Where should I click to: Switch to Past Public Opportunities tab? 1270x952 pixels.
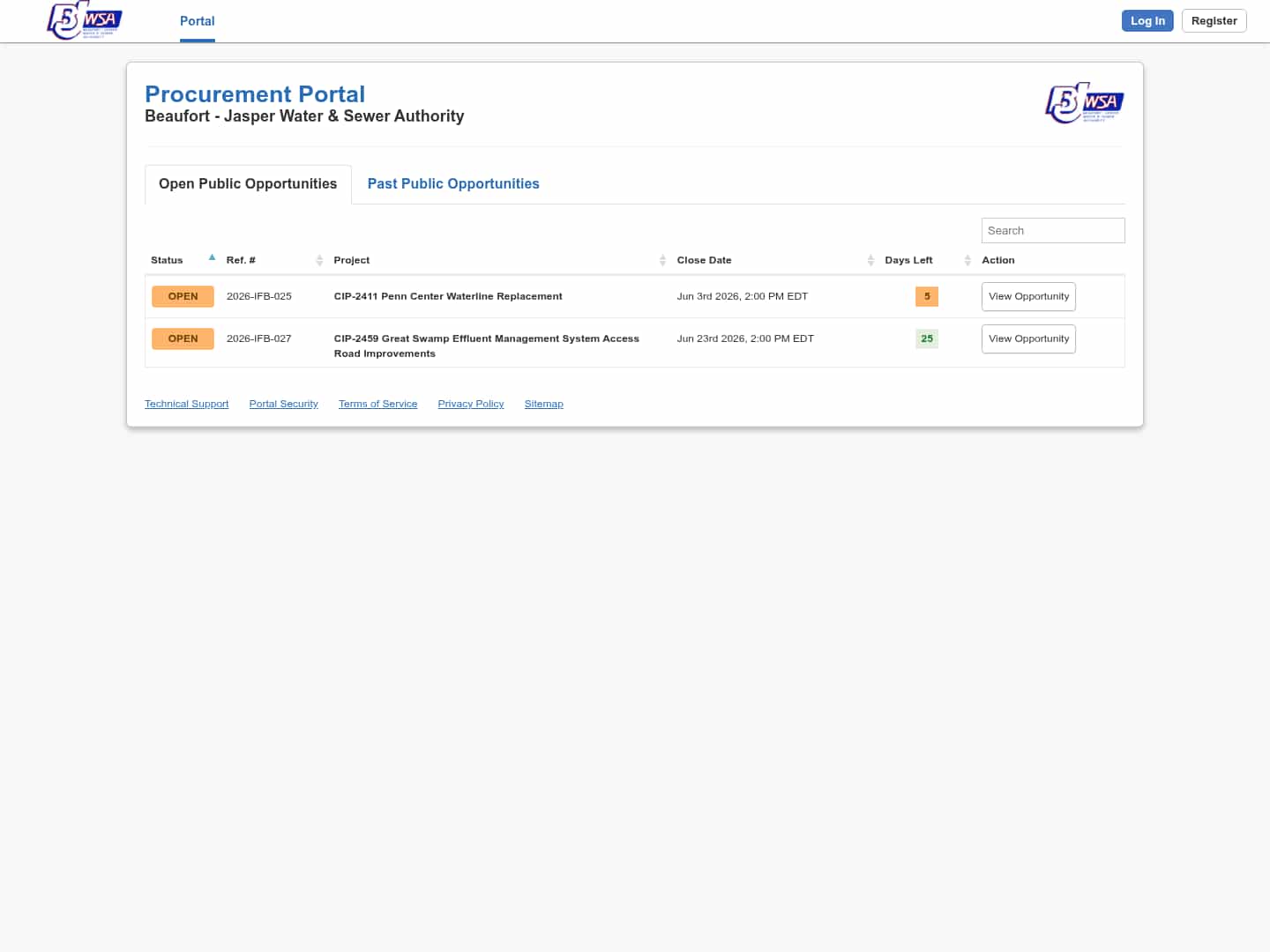click(x=453, y=184)
